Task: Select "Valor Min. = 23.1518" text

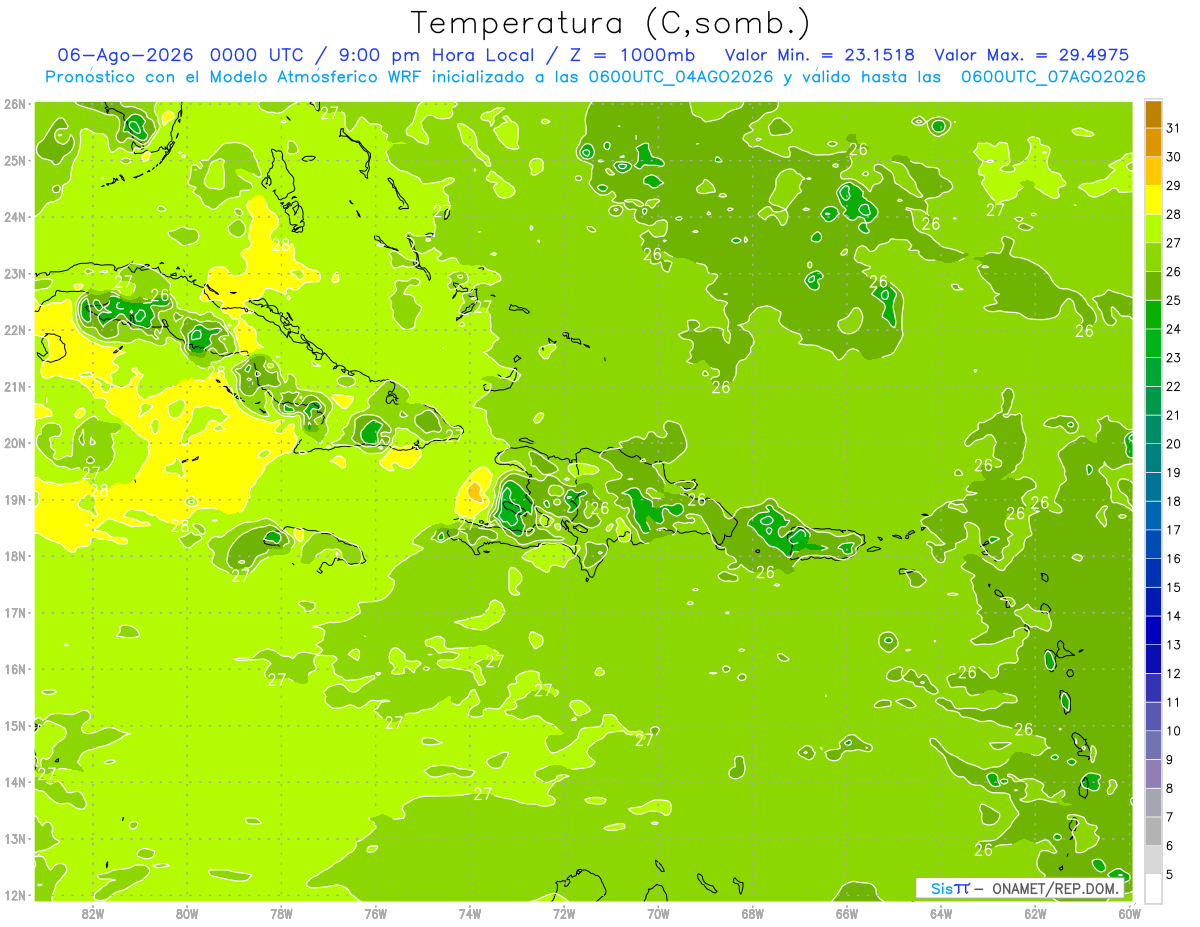Action: [x=819, y=55]
